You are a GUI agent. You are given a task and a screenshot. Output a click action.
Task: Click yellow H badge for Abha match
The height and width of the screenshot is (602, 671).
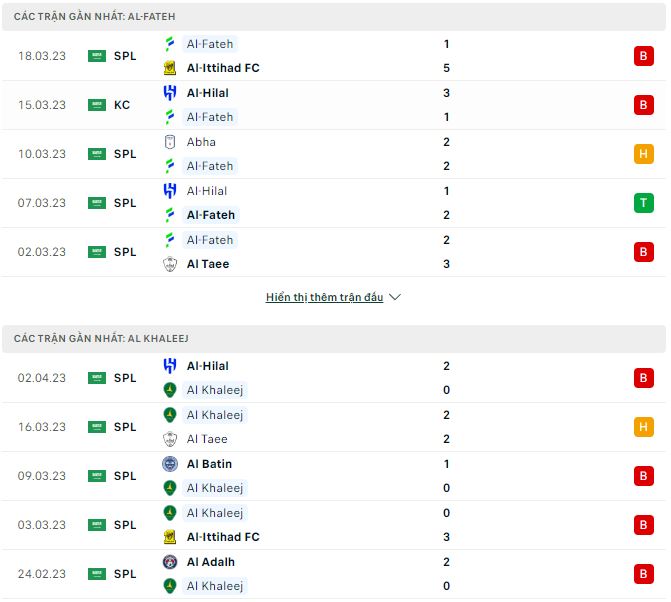coord(643,154)
